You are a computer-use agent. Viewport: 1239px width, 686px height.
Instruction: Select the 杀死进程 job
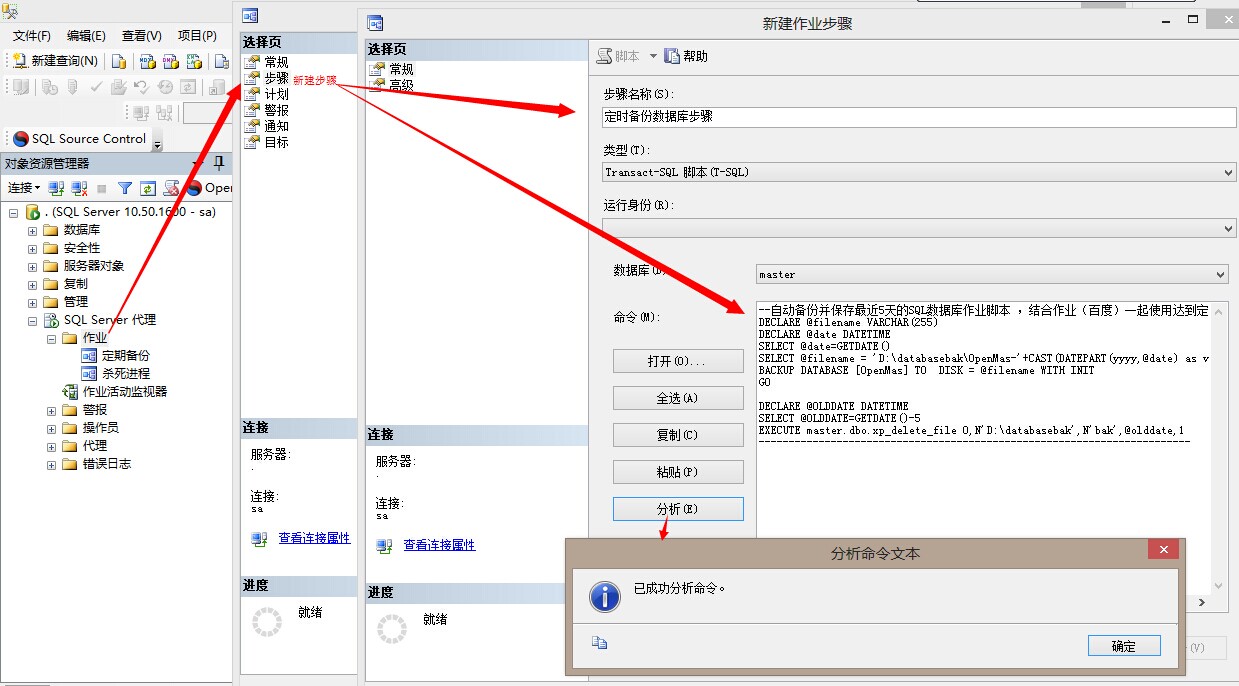click(x=125, y=374)
